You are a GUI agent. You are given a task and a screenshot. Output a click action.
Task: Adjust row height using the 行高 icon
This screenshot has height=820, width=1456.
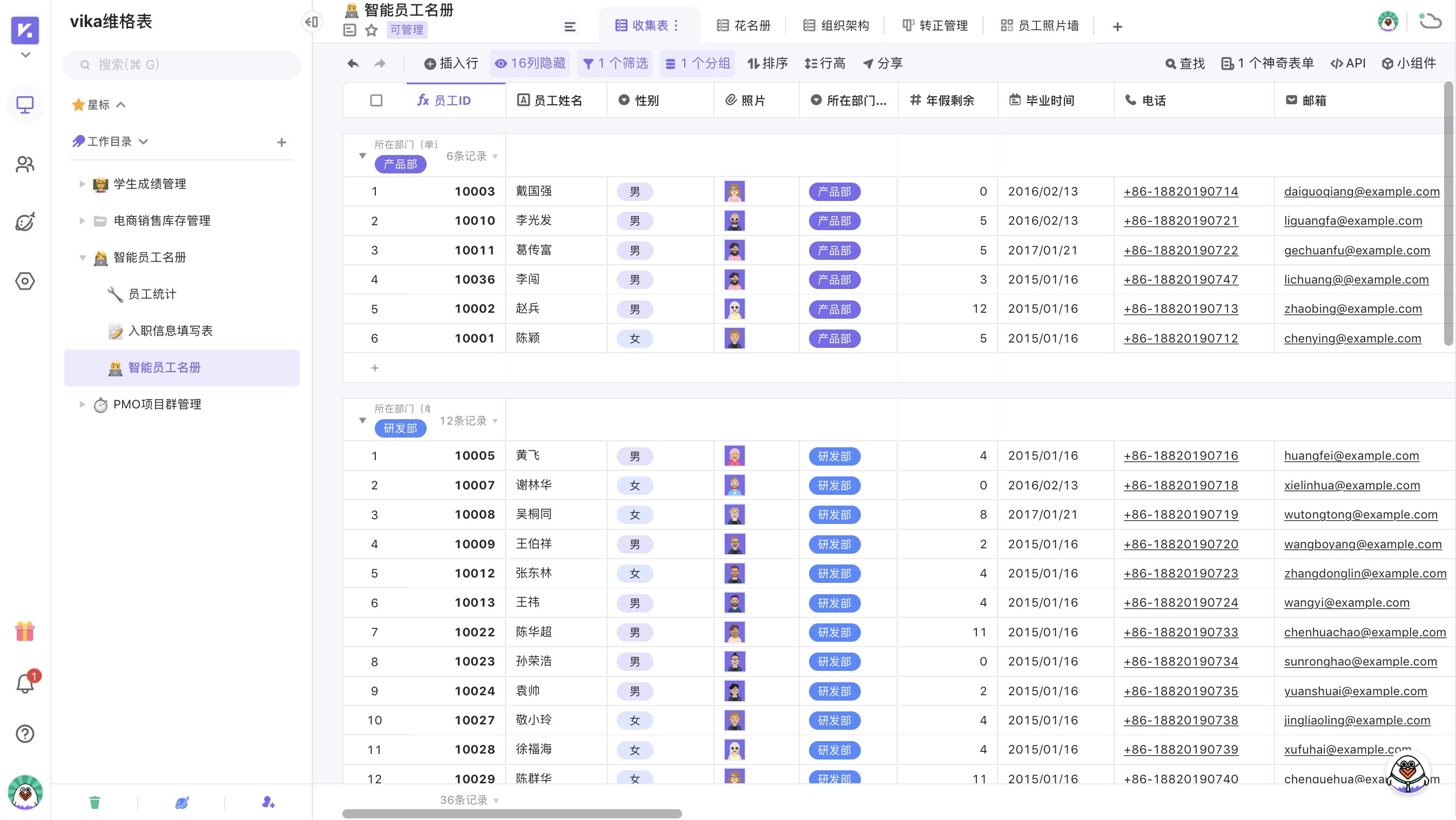click(x=825, y=63)
